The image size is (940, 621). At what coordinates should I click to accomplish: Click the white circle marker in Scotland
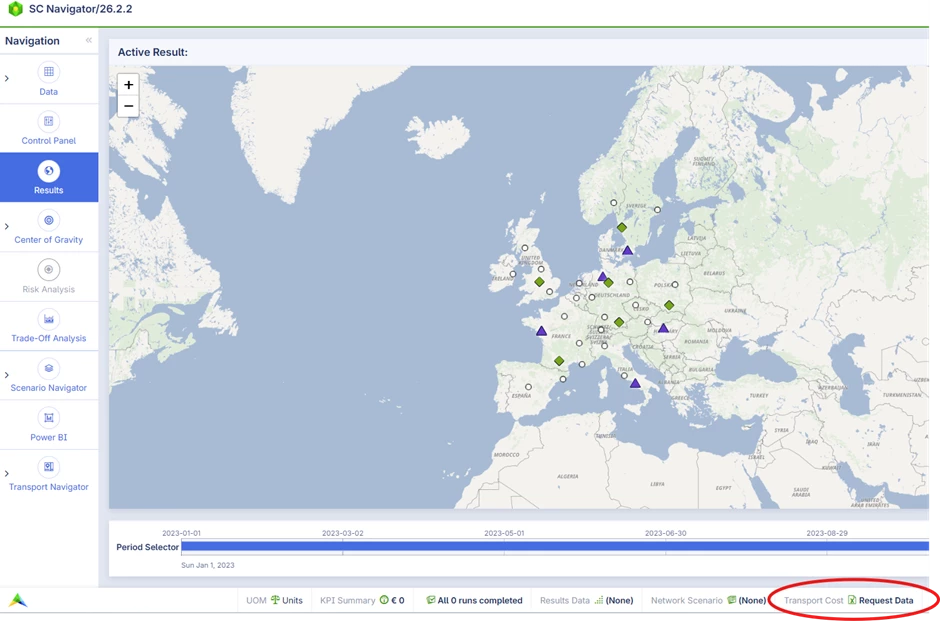tap(525, 248)
